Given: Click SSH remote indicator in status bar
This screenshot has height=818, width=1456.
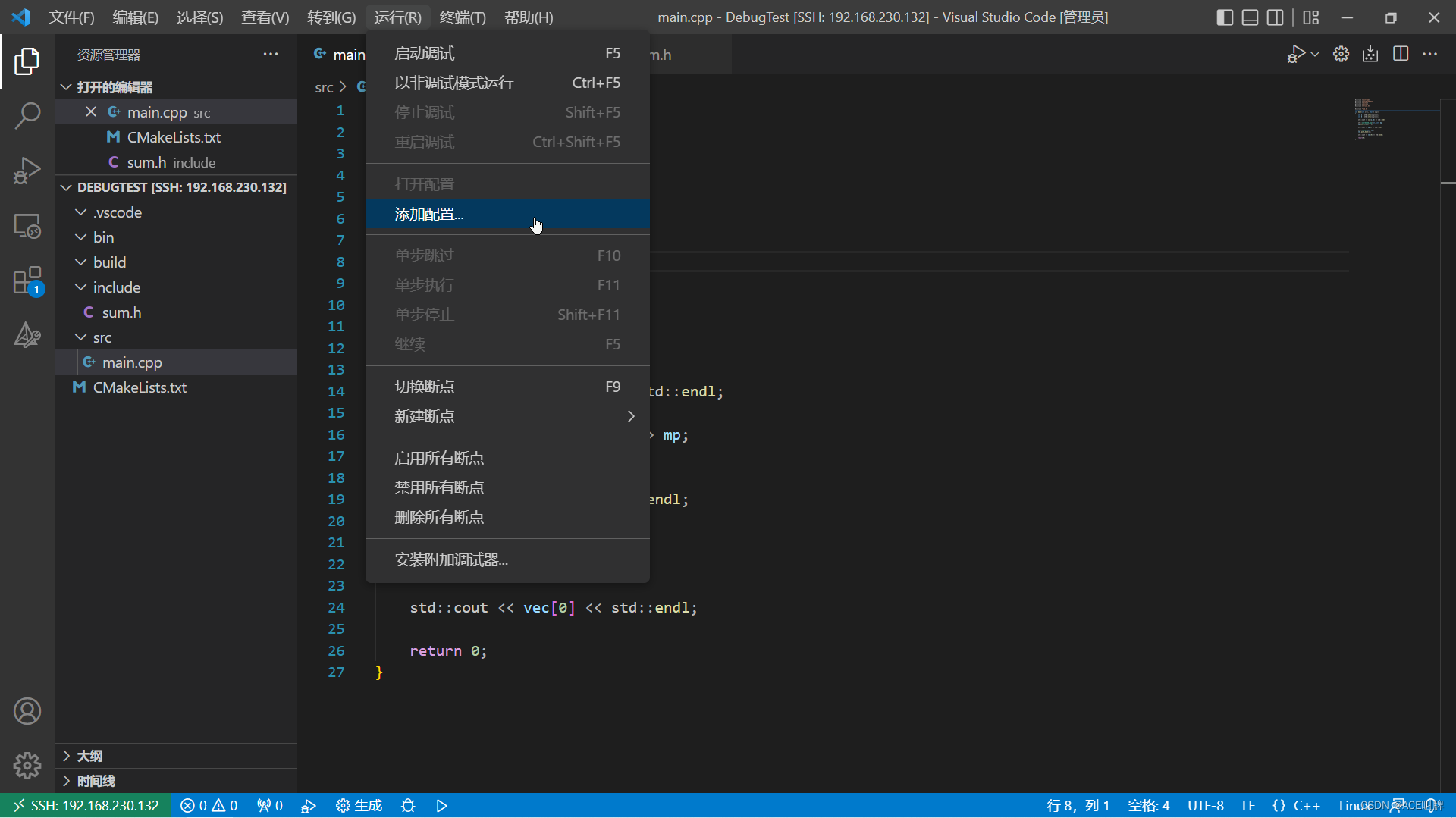Looking at the screenshot, I should point(86,805).
